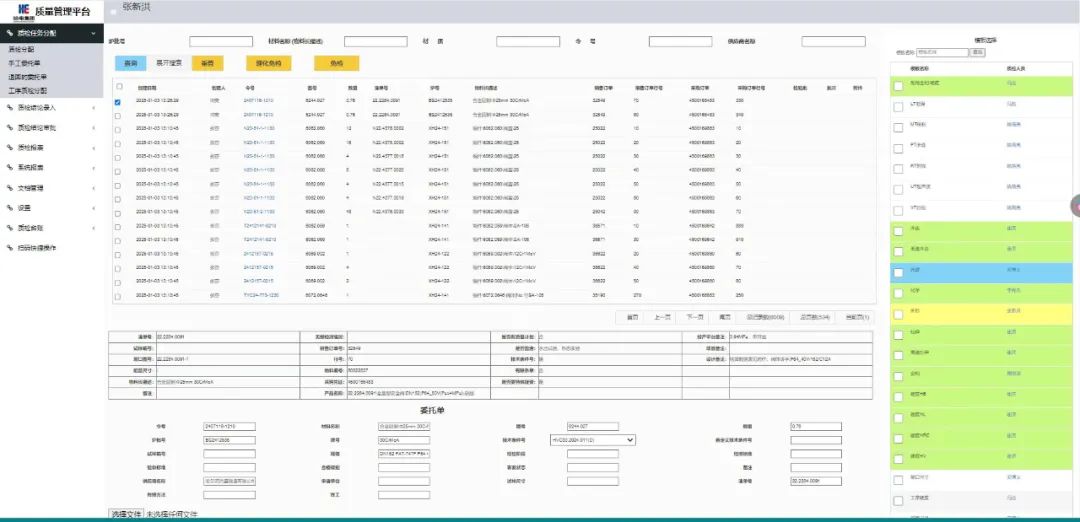
Task: Click the 系统报表 sidebar icon
Action: [x=10, y=167]
